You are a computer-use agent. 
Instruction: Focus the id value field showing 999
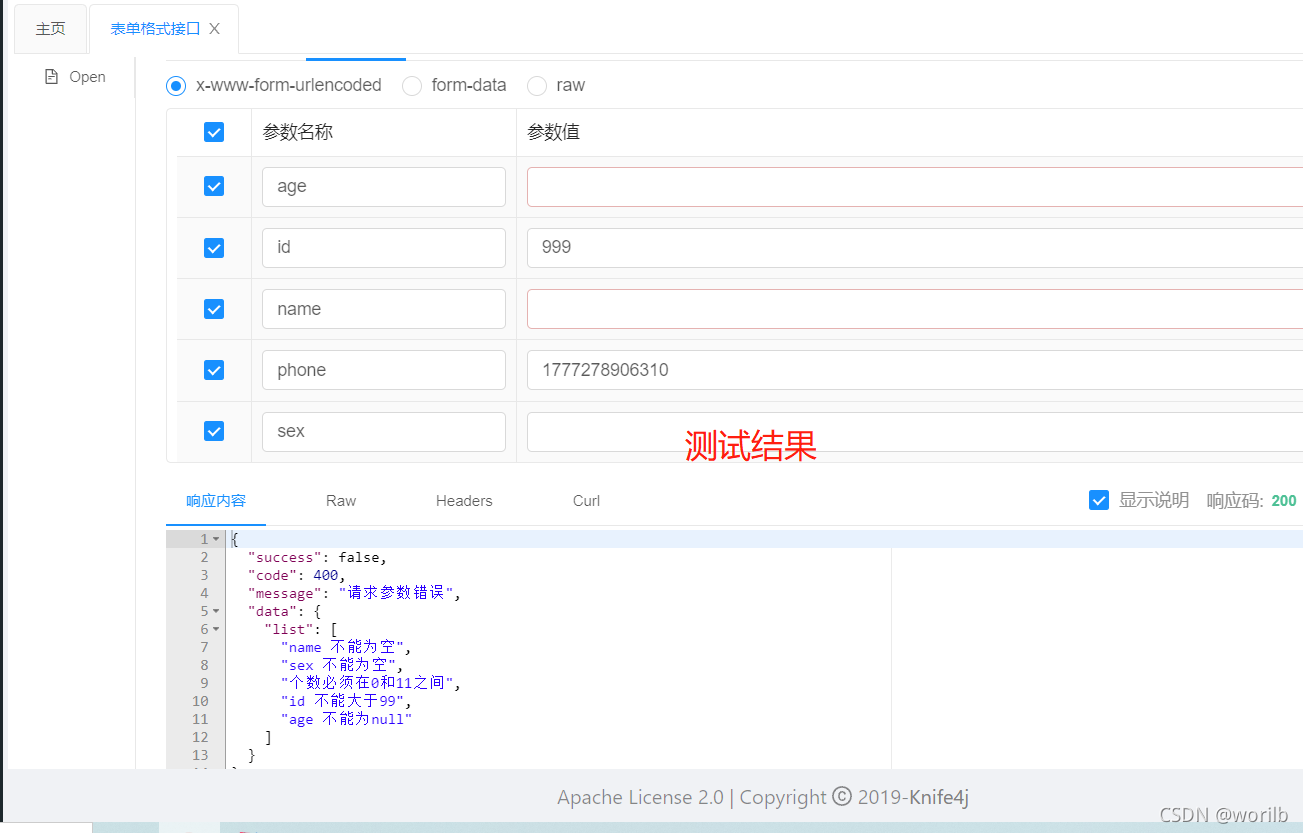click(915, 248)
